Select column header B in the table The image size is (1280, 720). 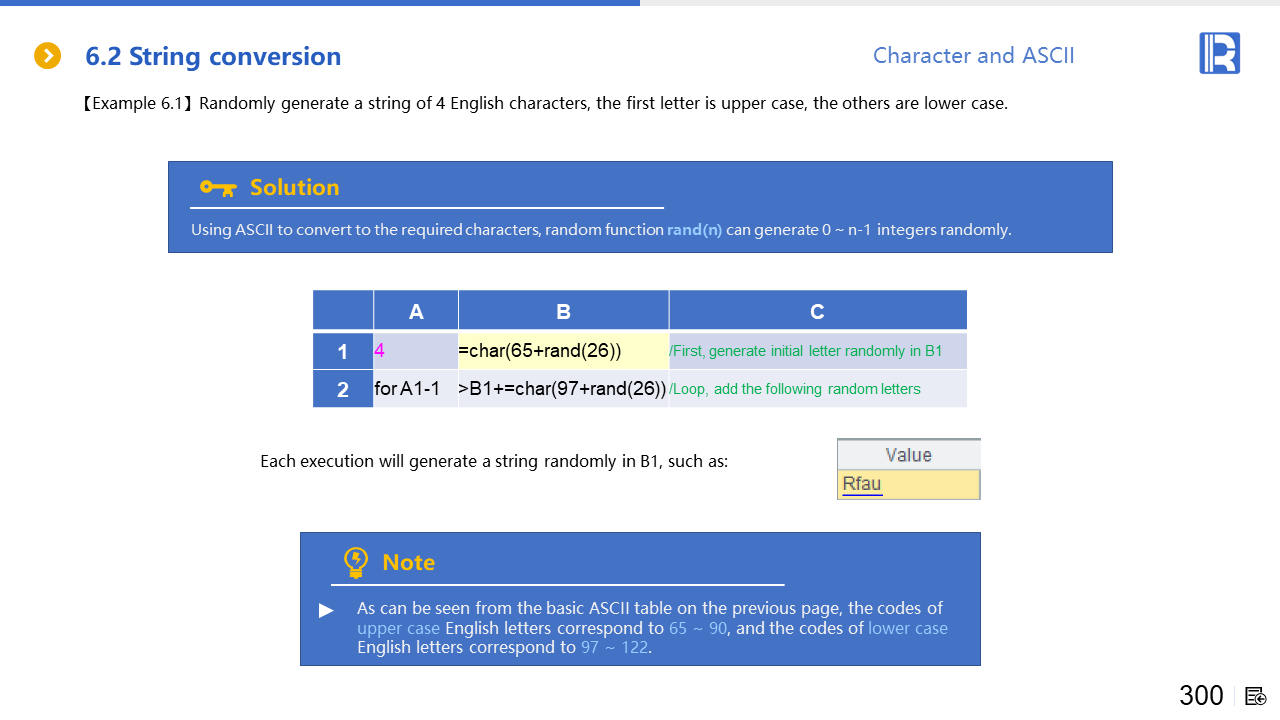[x=563, y=311]
